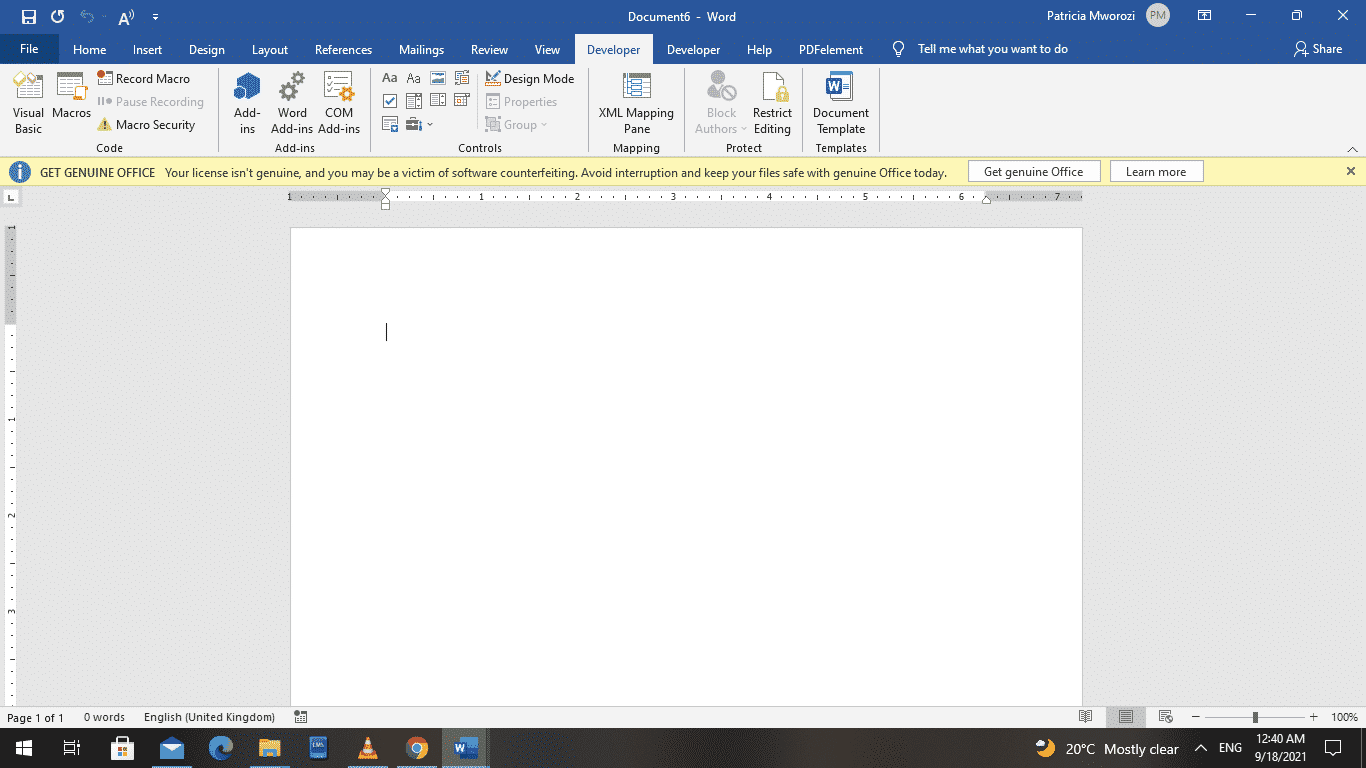The width and height of the screenshot is (1366, 768).
Task: Insert a Date Picker content control
Action: [x=461, y=100]
